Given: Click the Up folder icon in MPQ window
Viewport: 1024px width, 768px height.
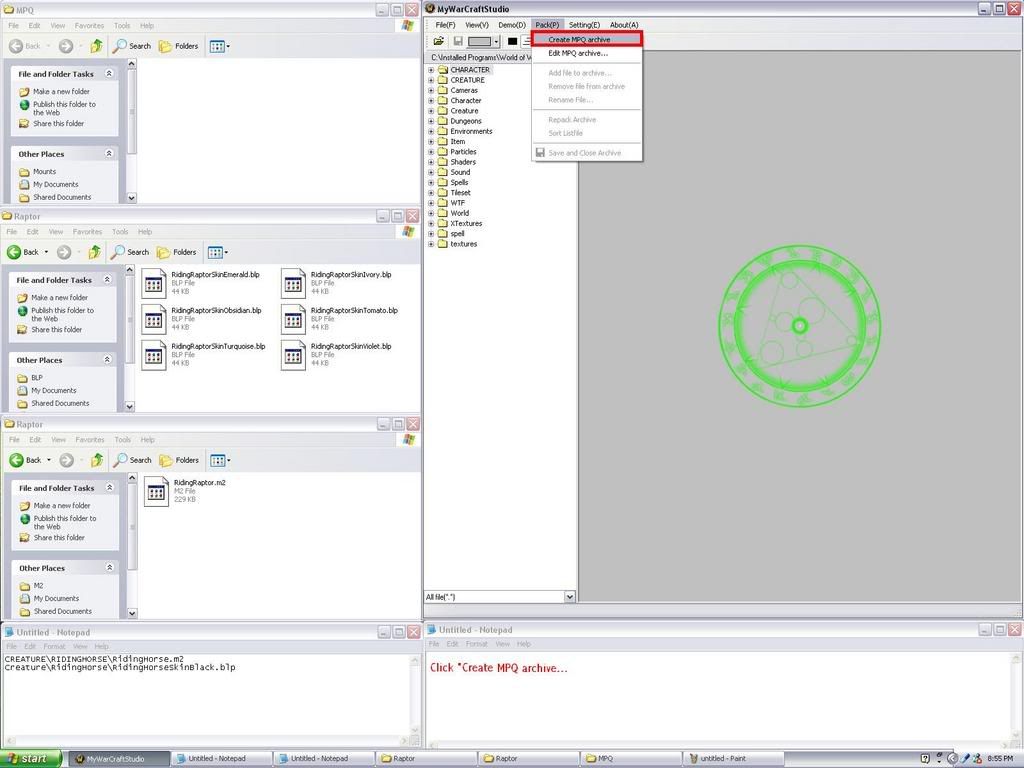Looking at the screenshot, I should coord(97,46).
